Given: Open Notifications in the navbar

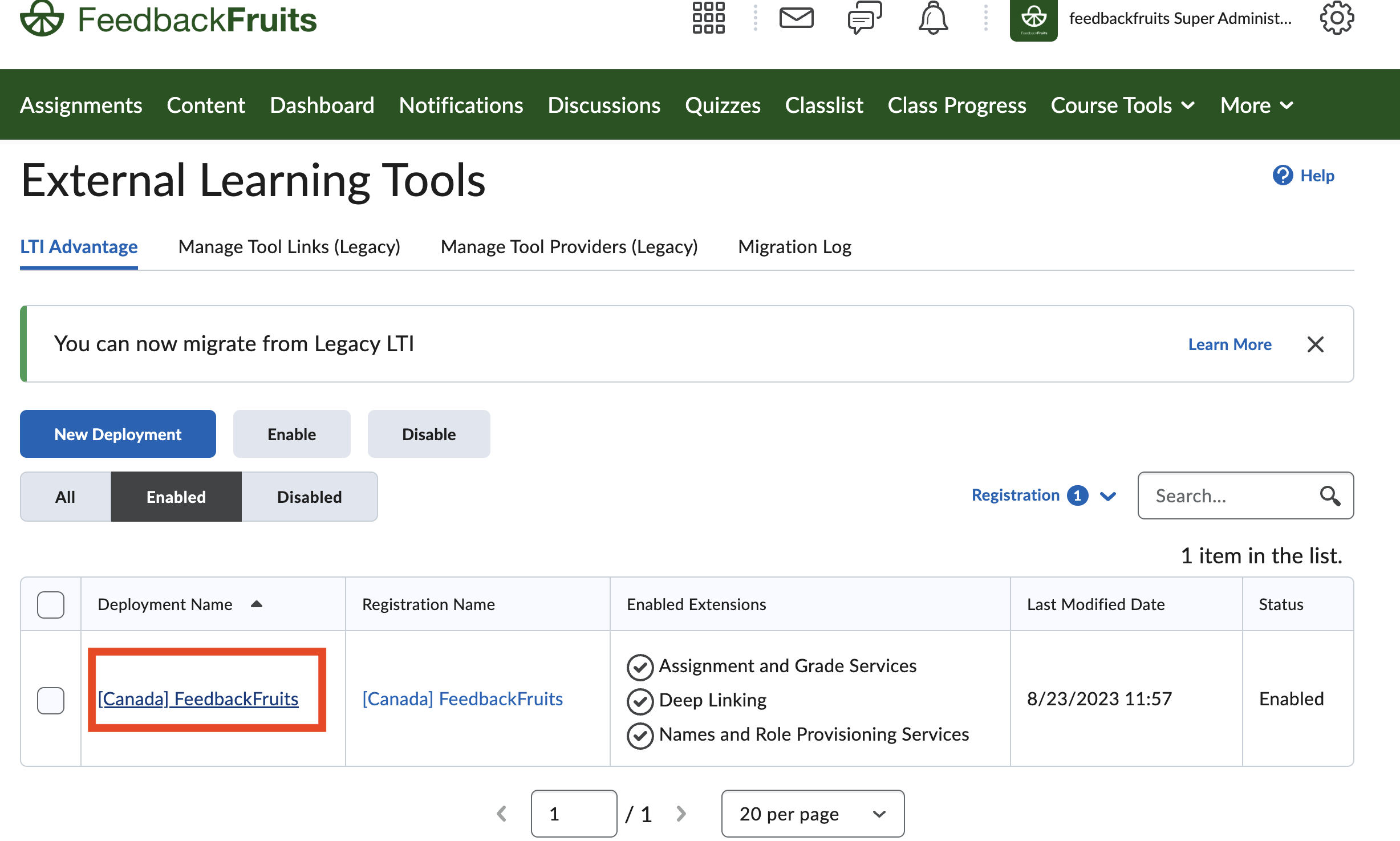Looking at the screenshot, I should 461,105.
